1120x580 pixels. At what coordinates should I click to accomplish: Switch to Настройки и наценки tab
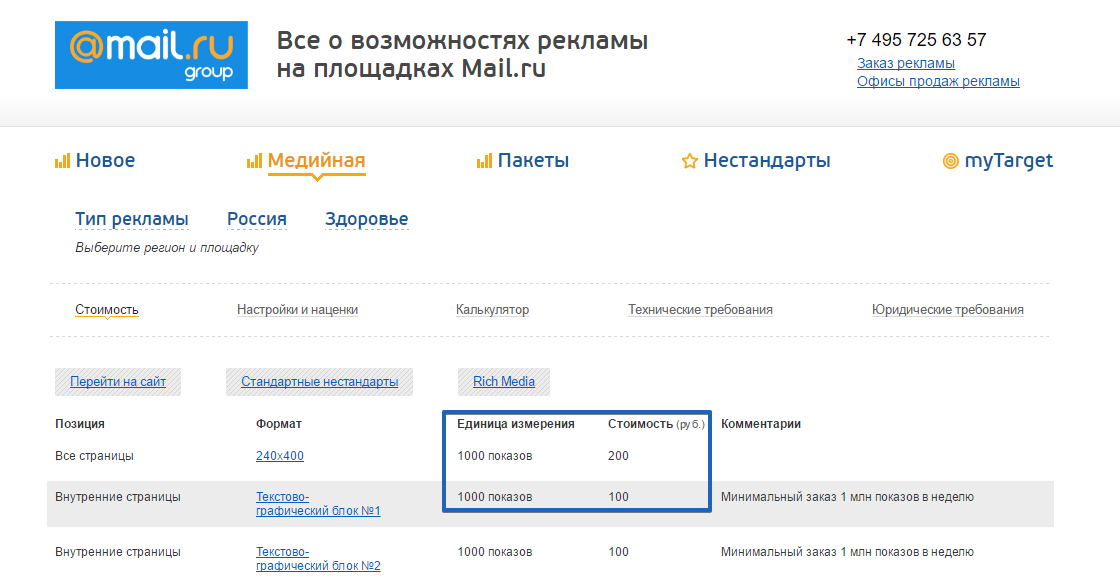[297, 310]
